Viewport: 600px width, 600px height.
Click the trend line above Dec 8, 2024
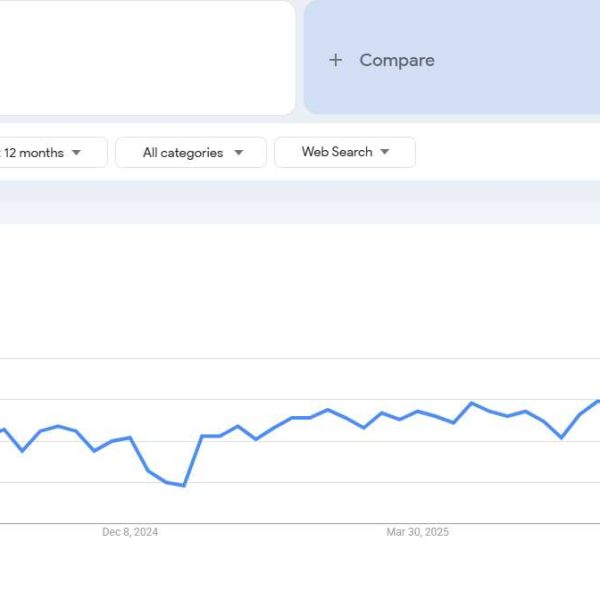pos(130,437)
